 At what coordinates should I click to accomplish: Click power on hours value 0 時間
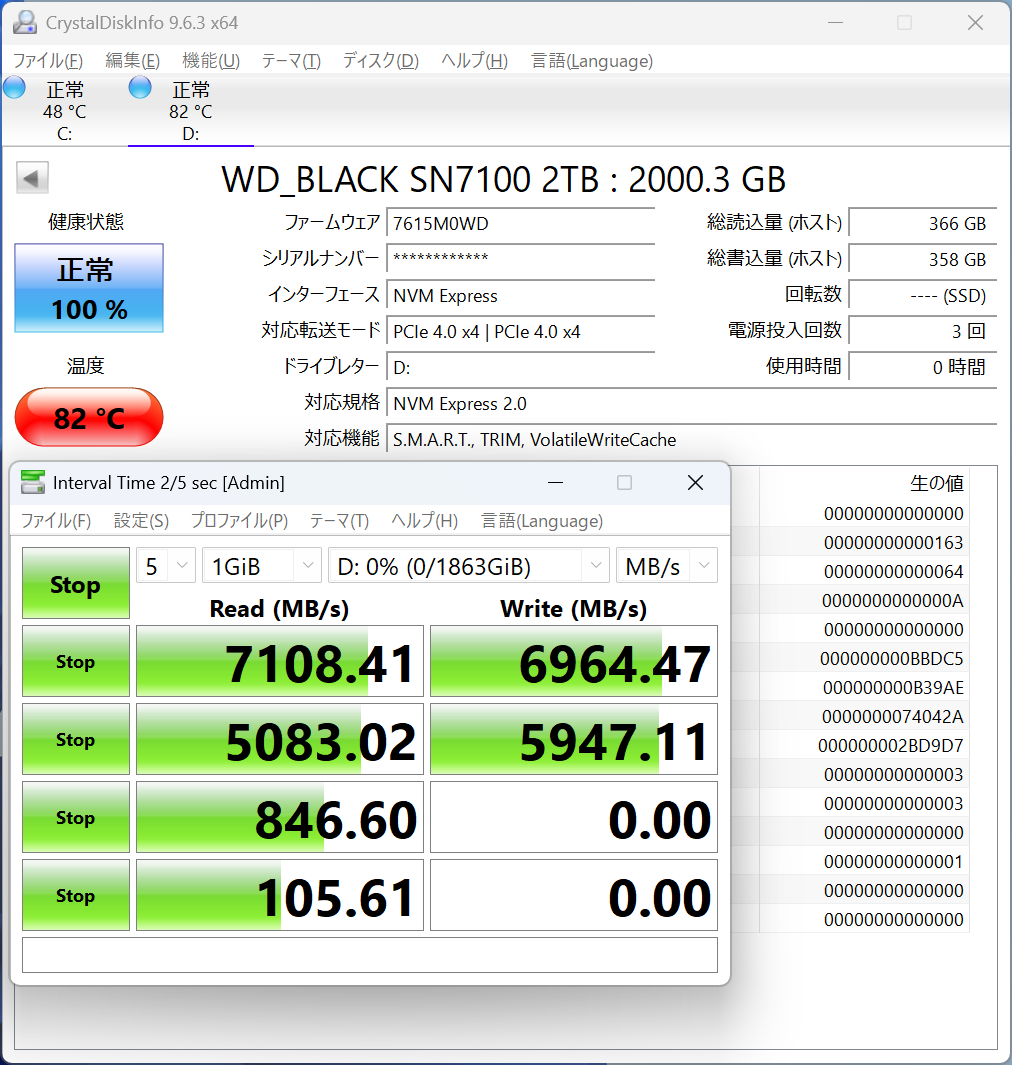pyautogui.click(x=923, y=367)
